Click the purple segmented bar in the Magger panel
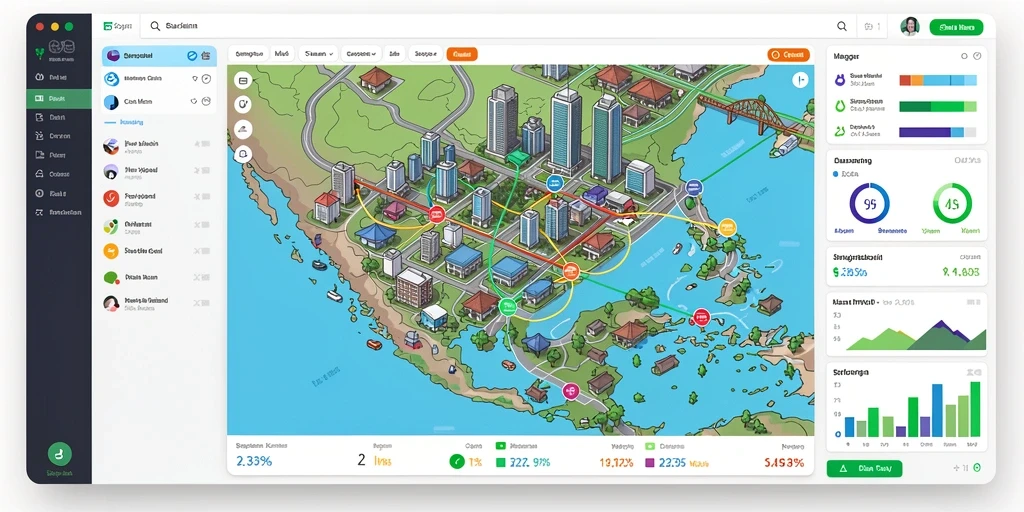This screenshot has height=512, width=1024. [938, 132]
